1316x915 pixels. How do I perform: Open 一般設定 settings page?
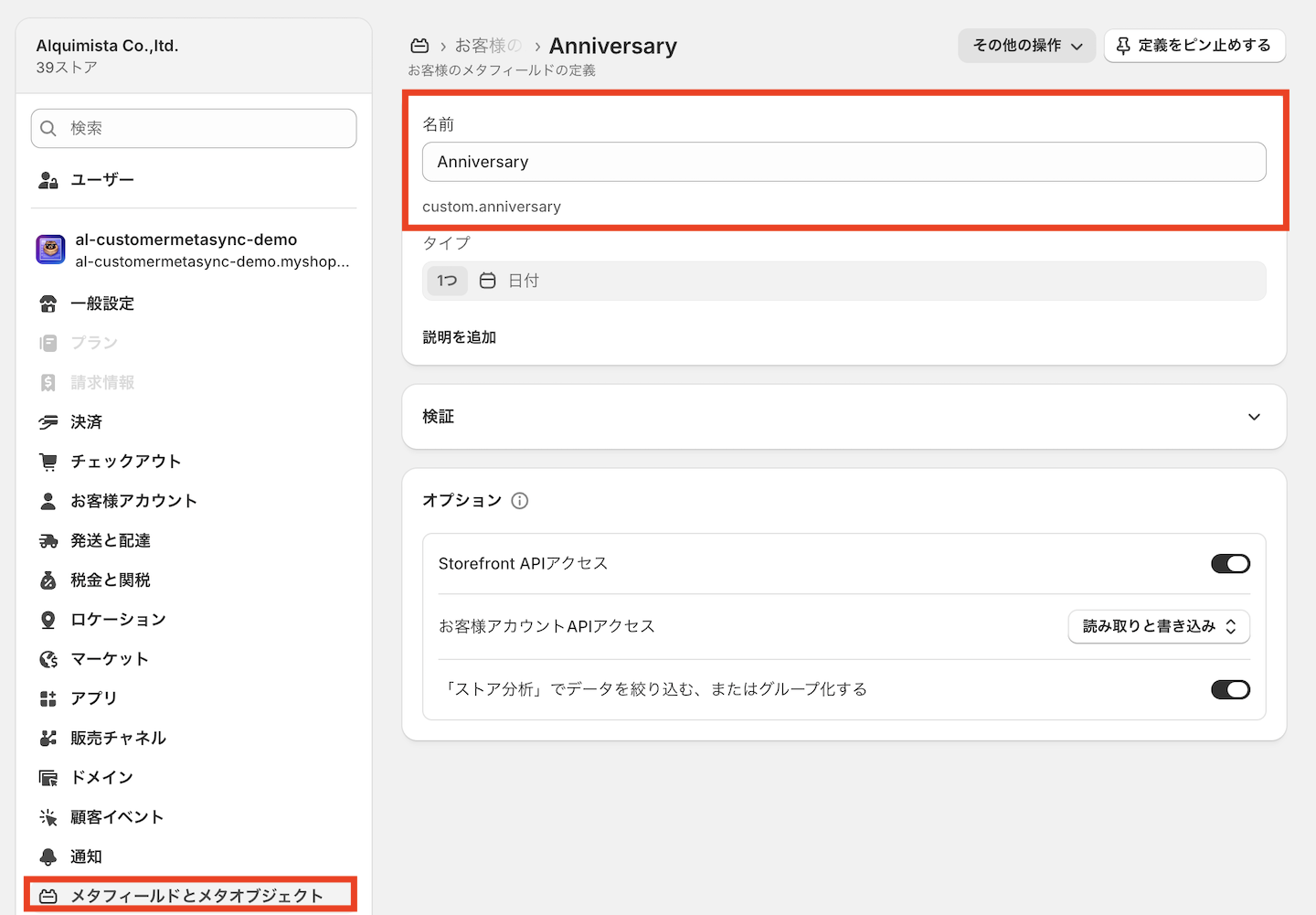pos(194,303)
